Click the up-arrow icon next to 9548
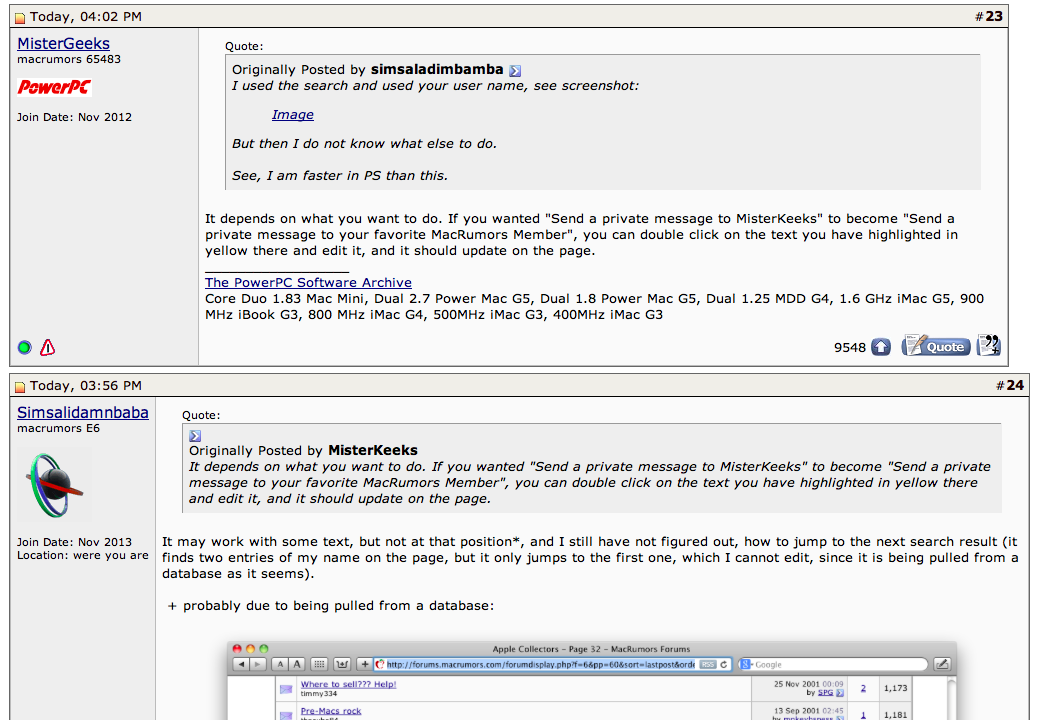This screenshot has width=1039, height=720. 881,347
